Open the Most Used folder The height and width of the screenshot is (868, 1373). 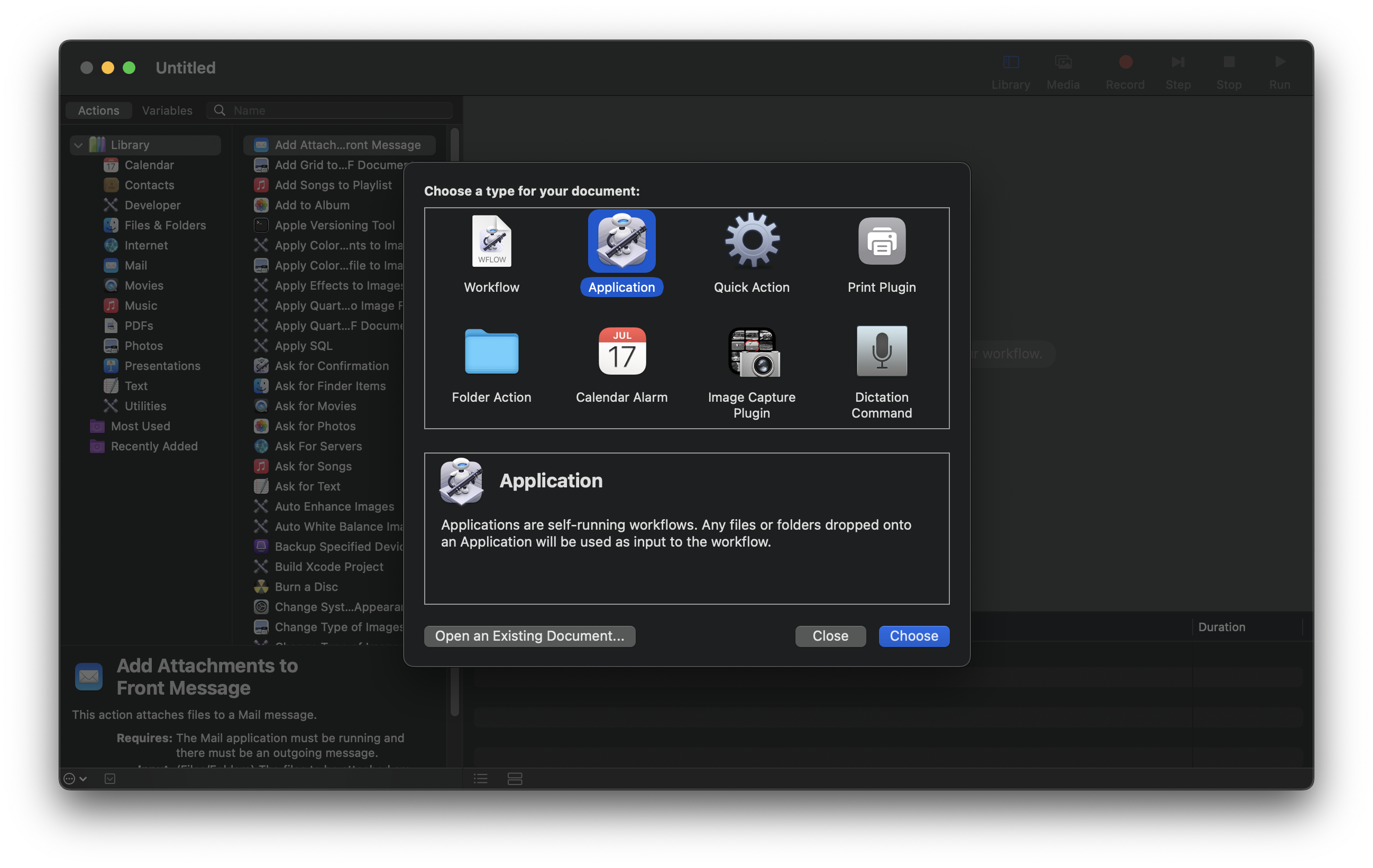pyautogui.click(x=140, y=426)
